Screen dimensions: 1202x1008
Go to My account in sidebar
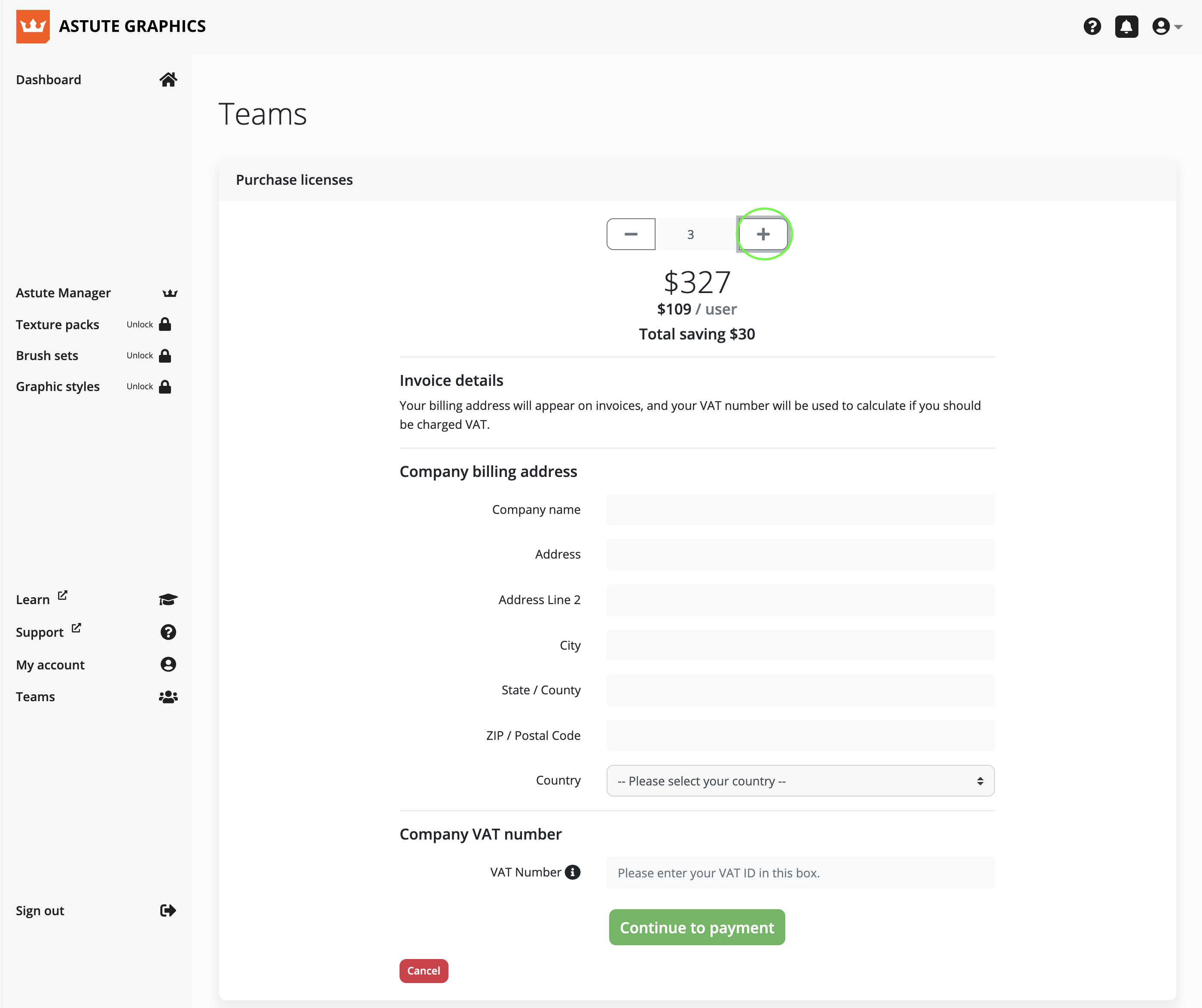50,665
